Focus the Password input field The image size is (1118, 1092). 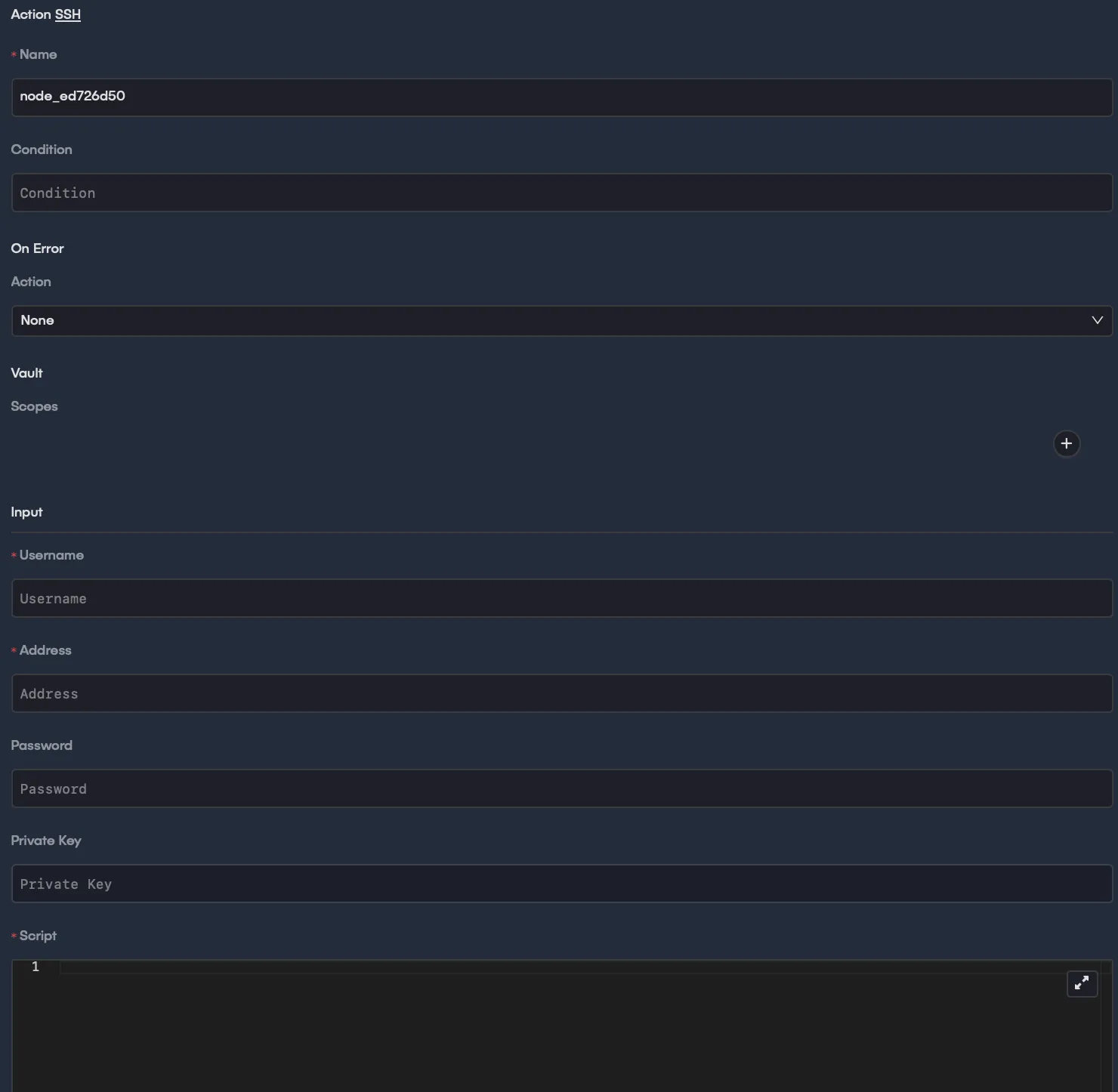(x=561, y=788)
